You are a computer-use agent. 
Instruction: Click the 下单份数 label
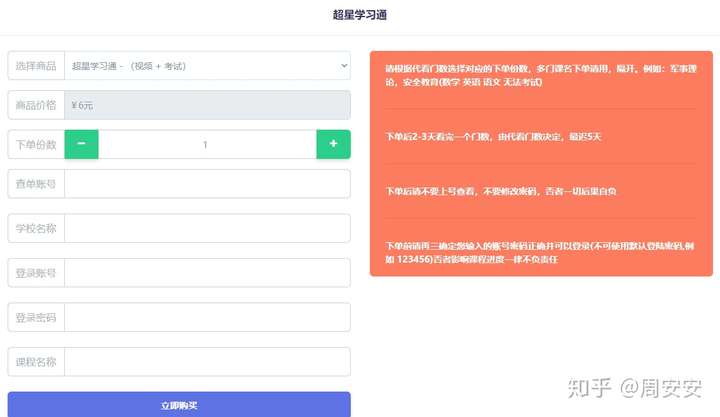36,145
